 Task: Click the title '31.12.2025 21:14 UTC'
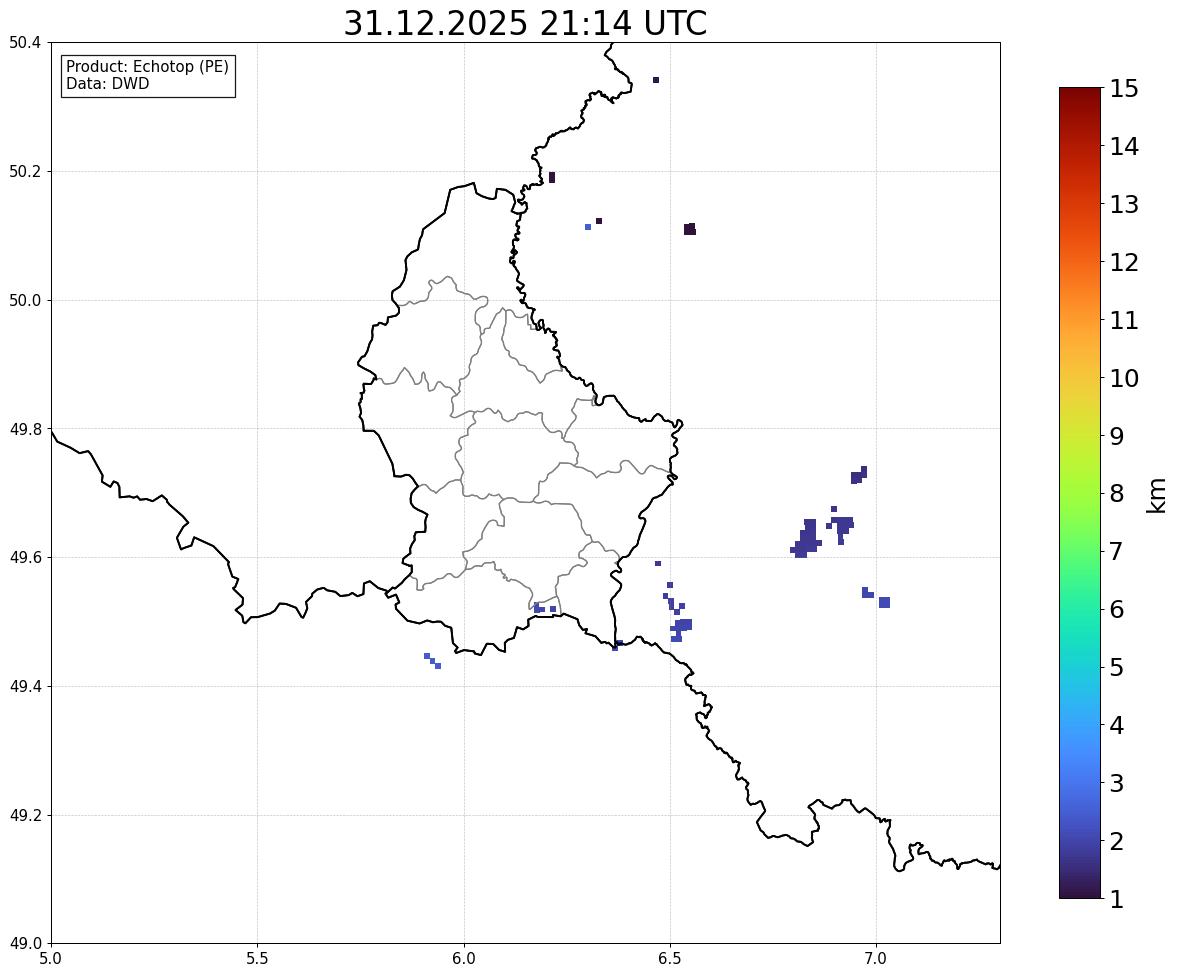[525, 23]
